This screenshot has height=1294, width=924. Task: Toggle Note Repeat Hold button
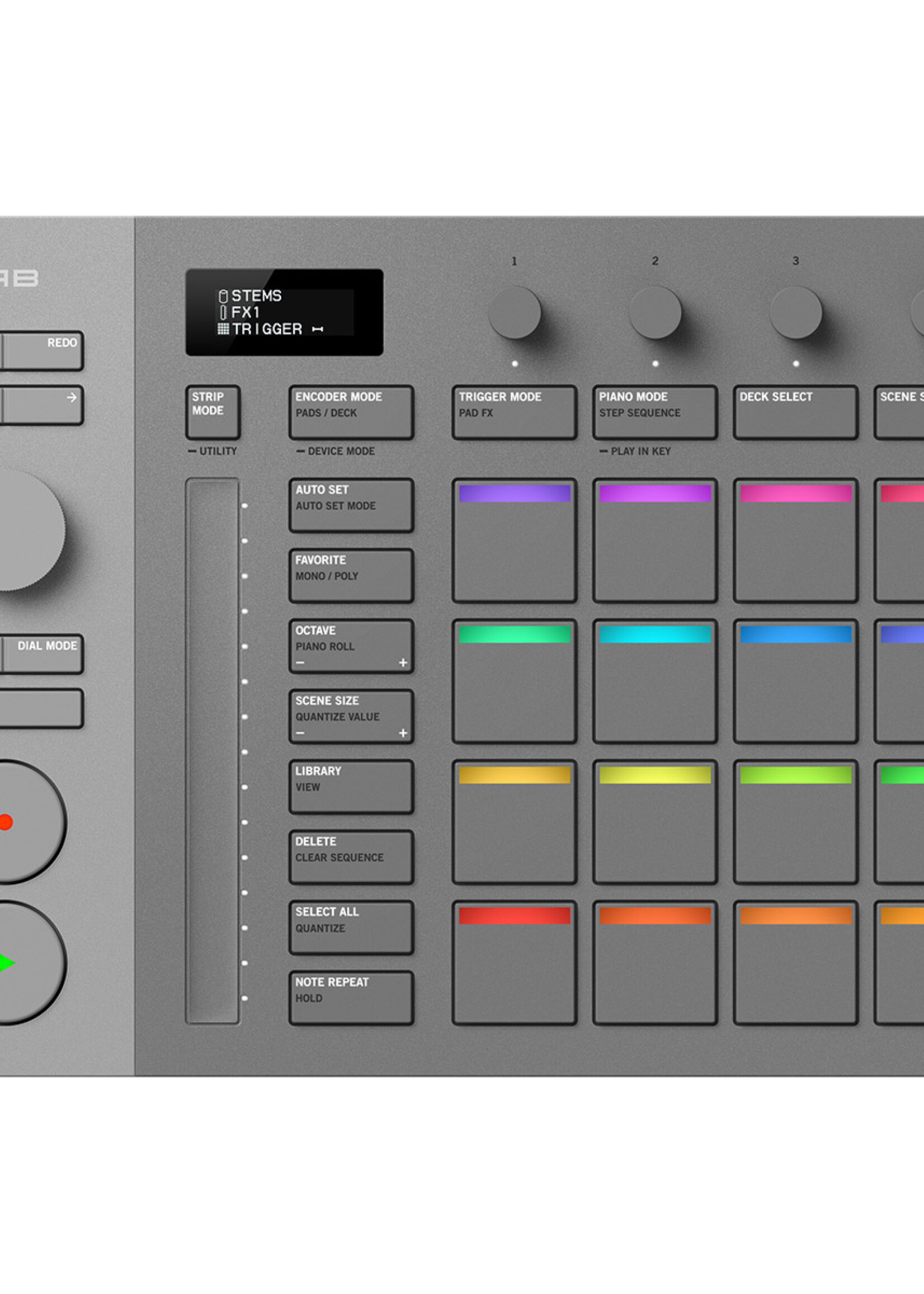[351, 998]
